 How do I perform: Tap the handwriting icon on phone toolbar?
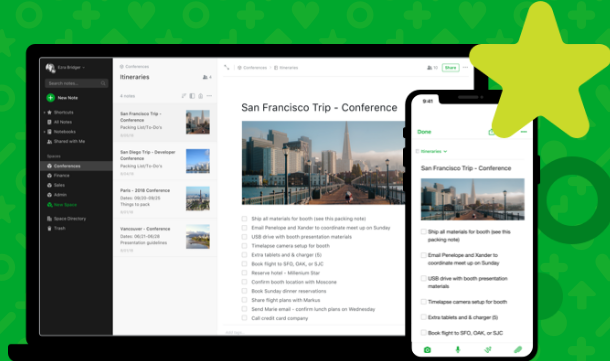coord(487,350)
